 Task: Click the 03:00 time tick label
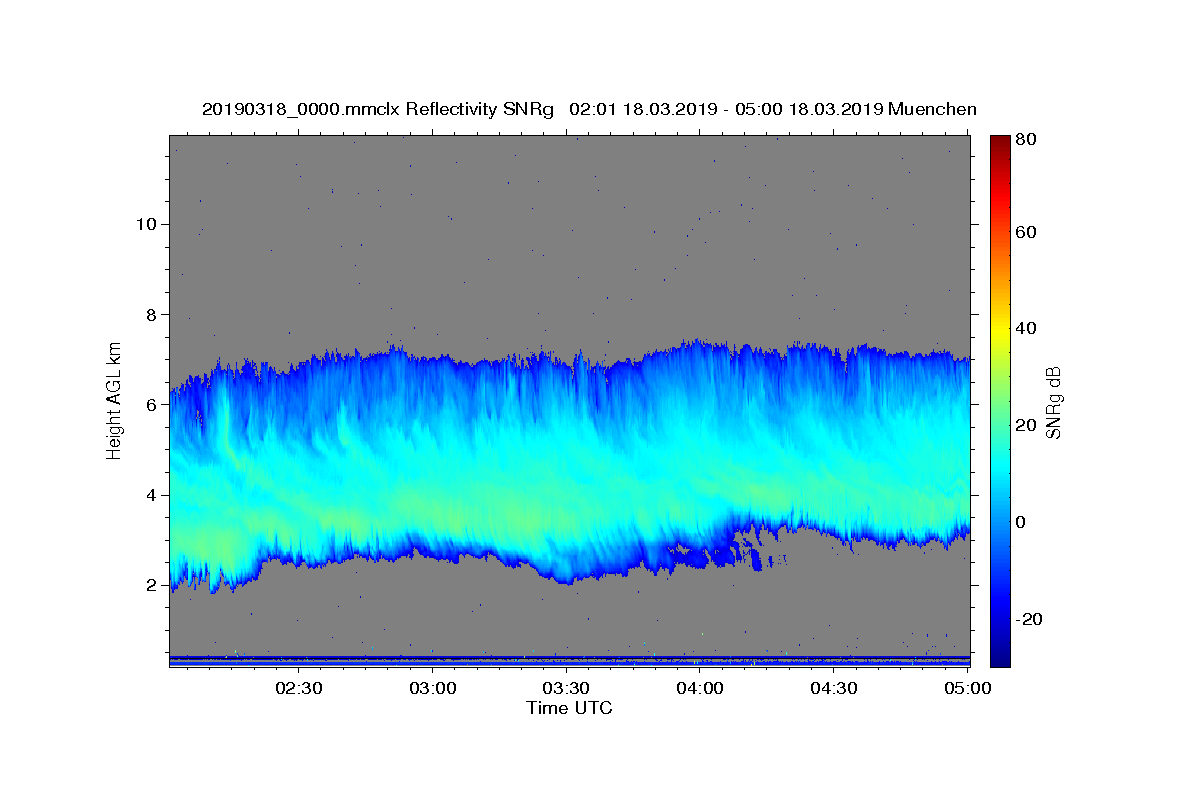pos(433,688)
